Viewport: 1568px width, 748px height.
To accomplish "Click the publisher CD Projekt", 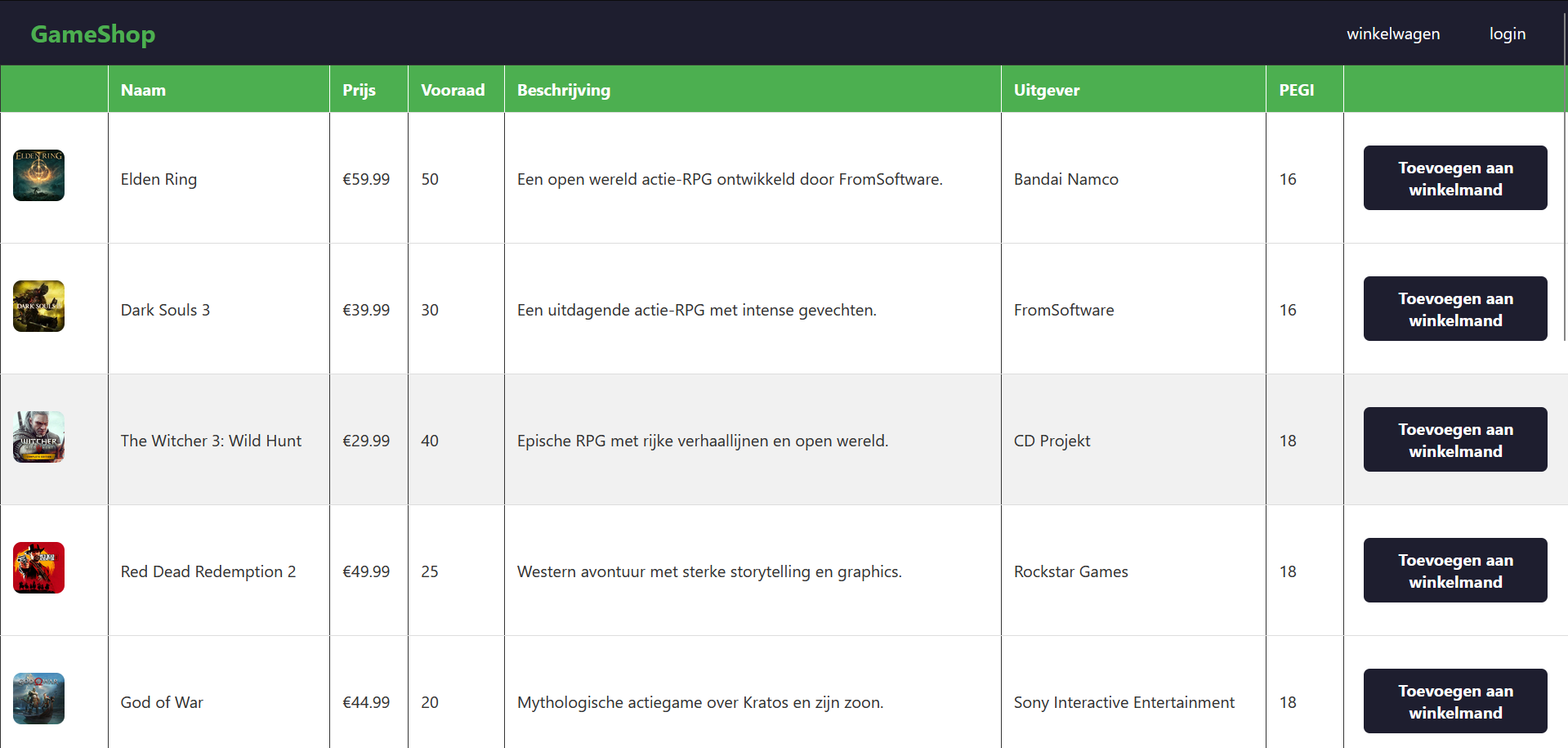I will coord(1052,441).
